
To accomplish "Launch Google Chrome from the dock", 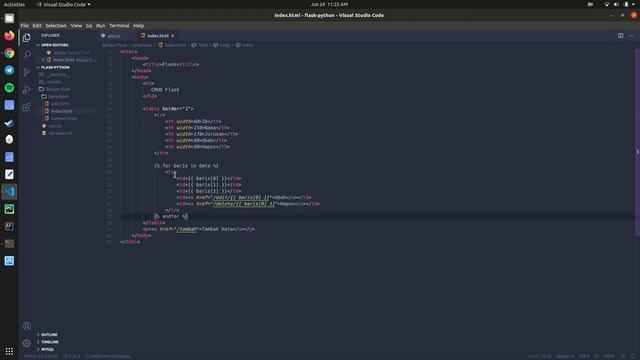I will coord(9,53).
